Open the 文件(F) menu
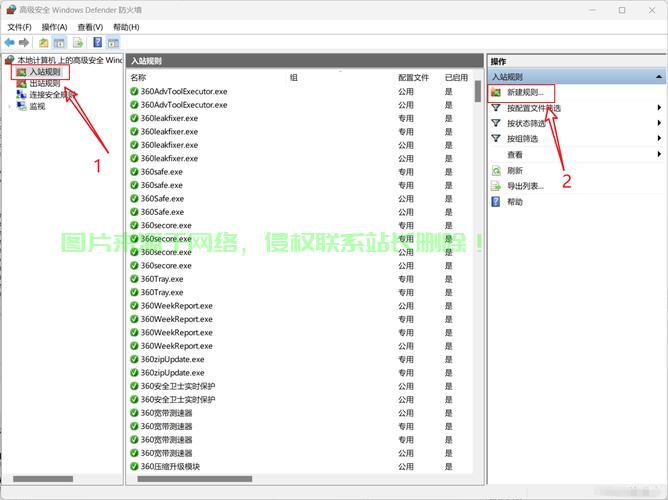Viewport: 668px width, 500px height. (x=19, y=27)
